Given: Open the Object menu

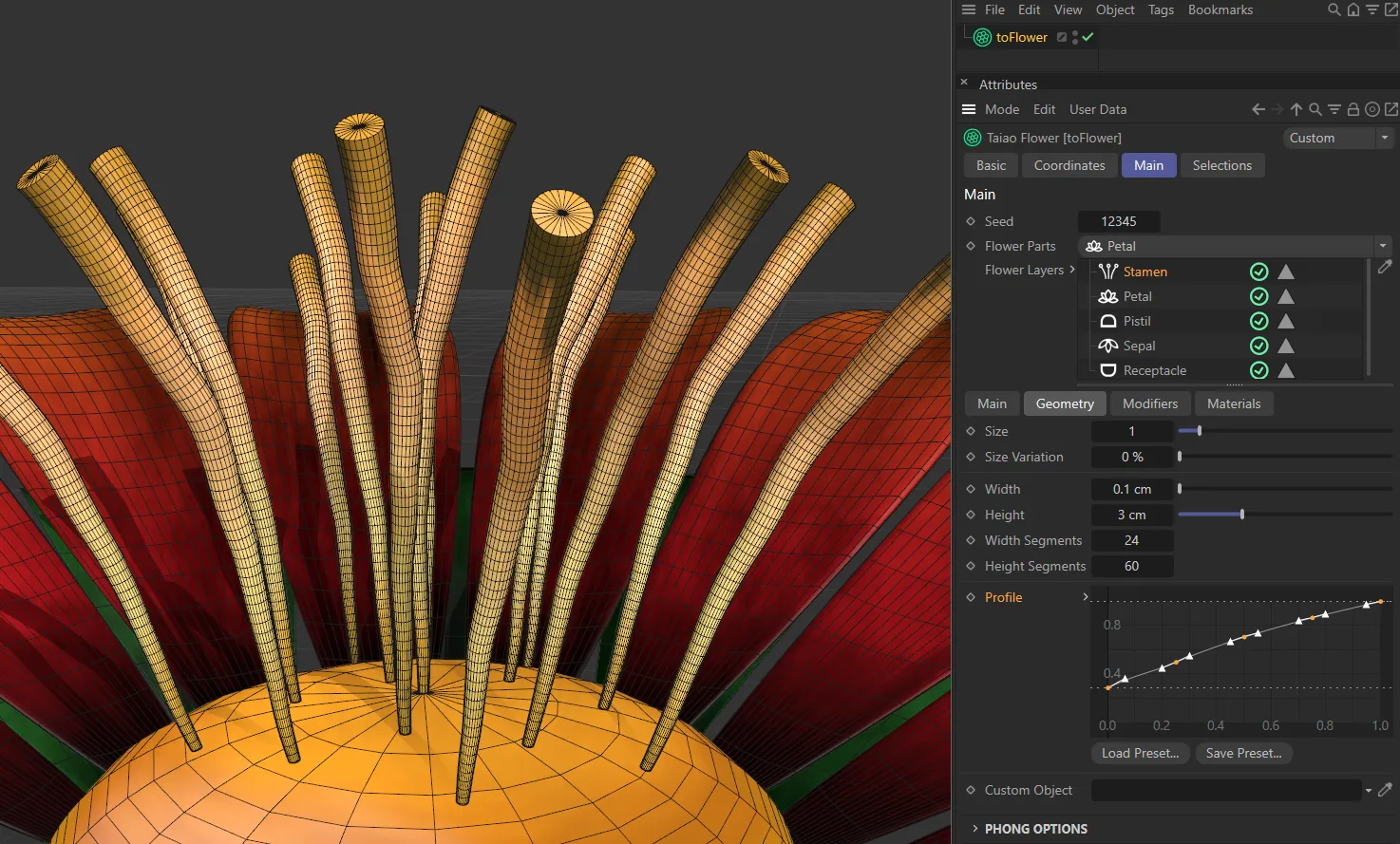Looking at the screenshot, I should click(1114, 9).
